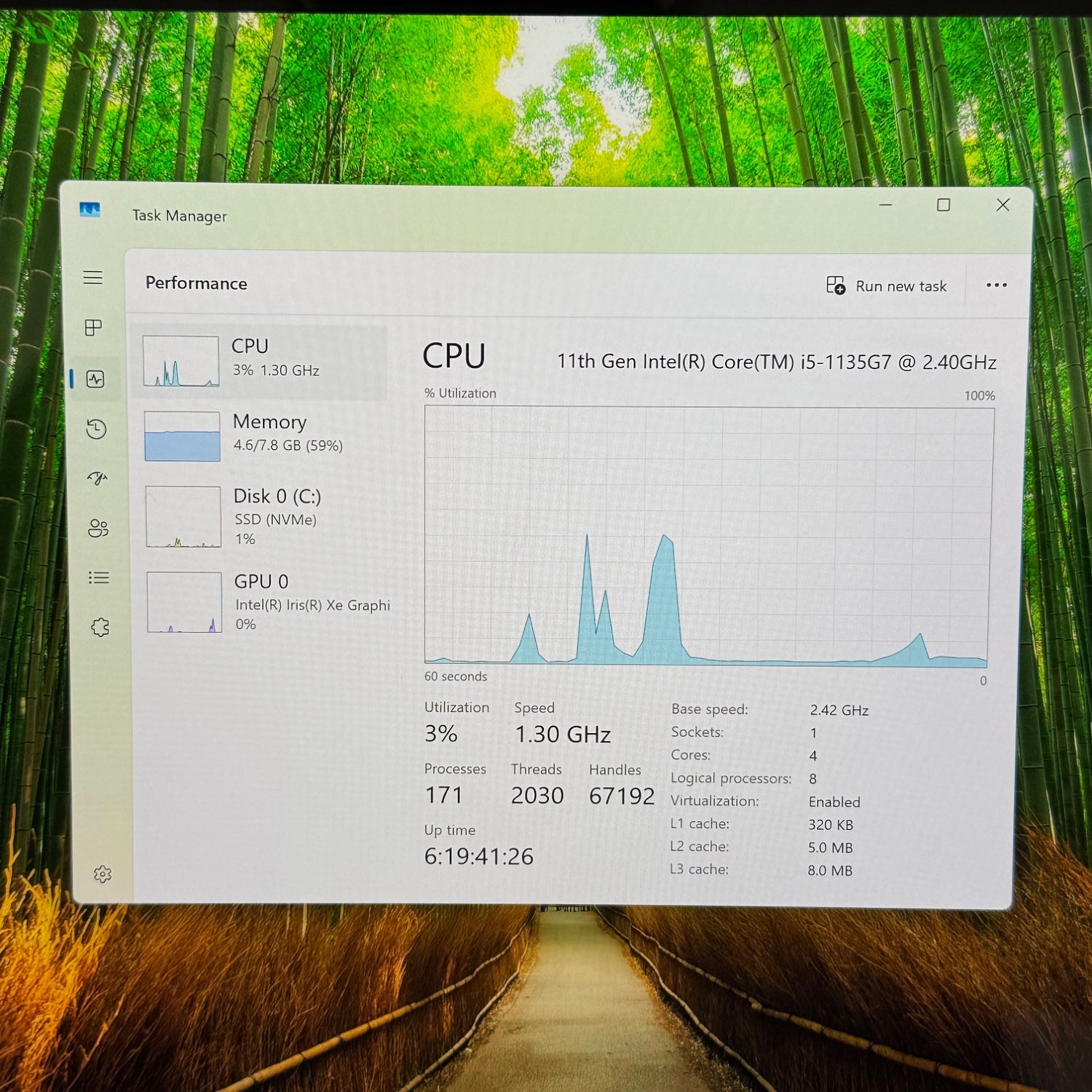Switch to the Users page
The height and width of the screenshot is (1092, 1092).
98,528
